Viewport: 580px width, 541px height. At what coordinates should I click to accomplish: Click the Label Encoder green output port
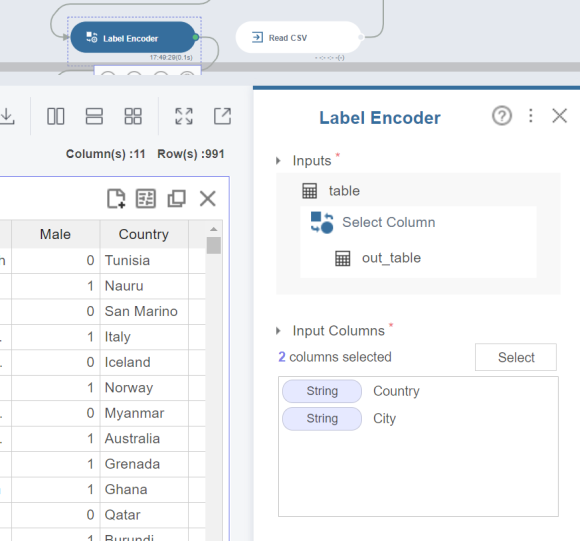click(195, 37)
